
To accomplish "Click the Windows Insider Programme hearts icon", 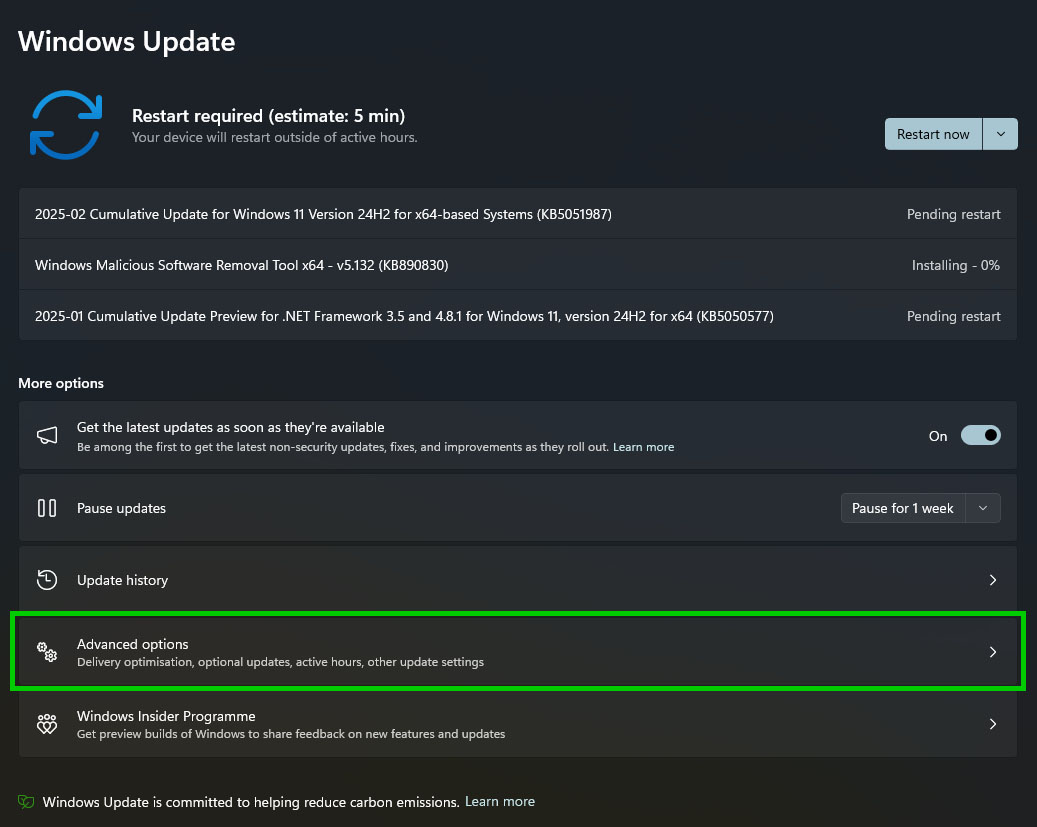I will (x=47, y=724).
